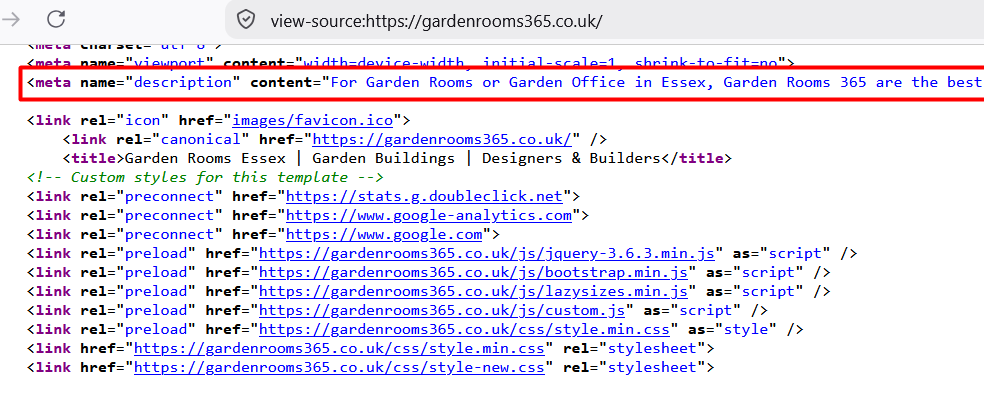984x397 pixels.
Task: Click the browser reload icon
Action: point(56,19)
